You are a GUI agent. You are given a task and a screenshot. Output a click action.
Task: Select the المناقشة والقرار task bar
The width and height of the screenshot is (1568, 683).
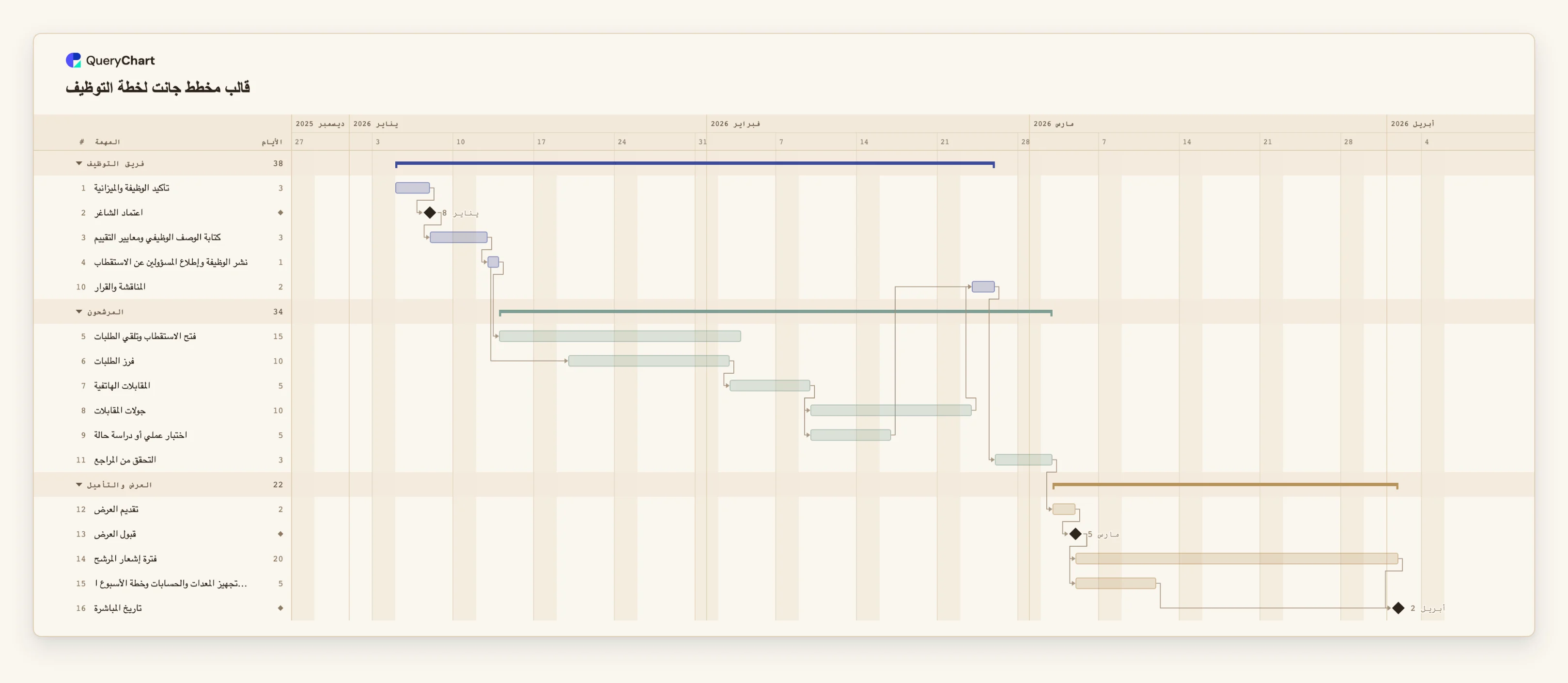coord(983,286)
